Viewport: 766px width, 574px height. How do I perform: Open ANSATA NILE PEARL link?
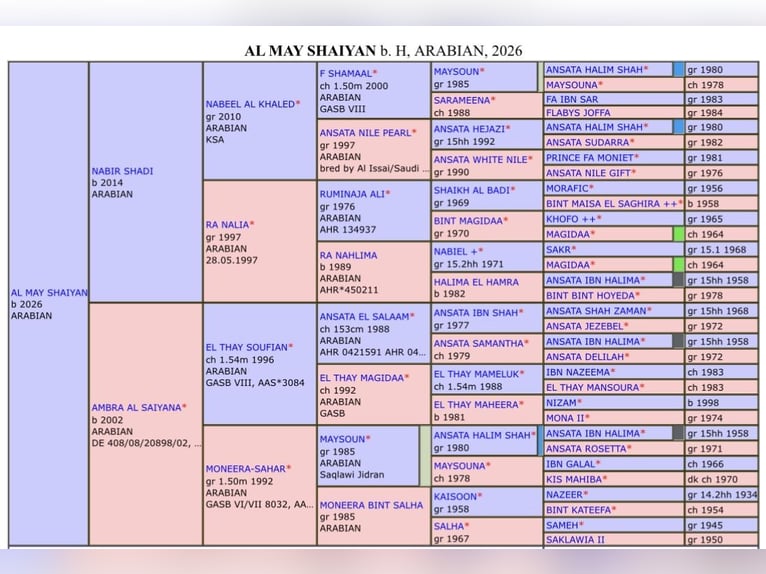(x=365, y=133)
